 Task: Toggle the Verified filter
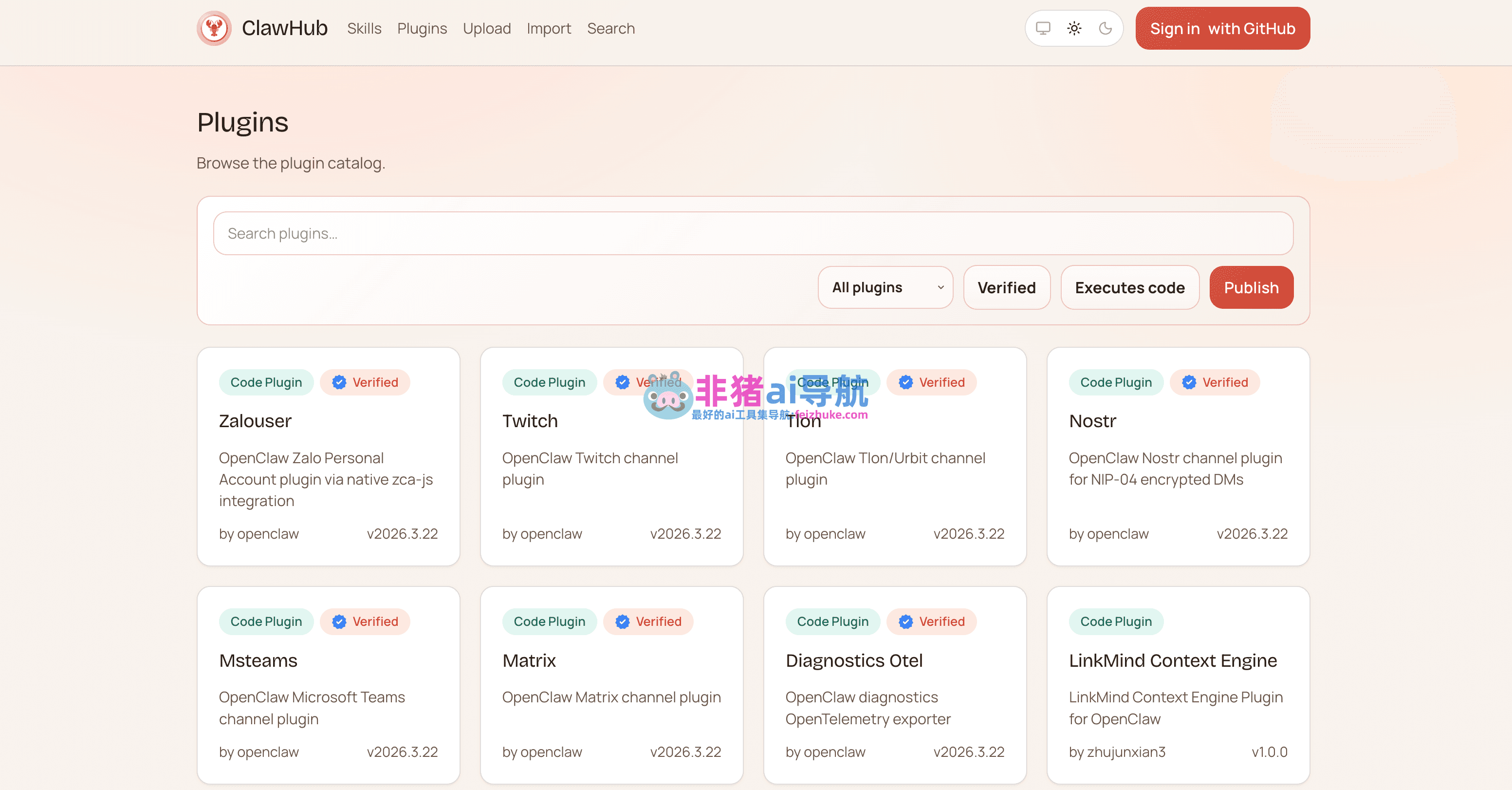(x=1007, y=287)
